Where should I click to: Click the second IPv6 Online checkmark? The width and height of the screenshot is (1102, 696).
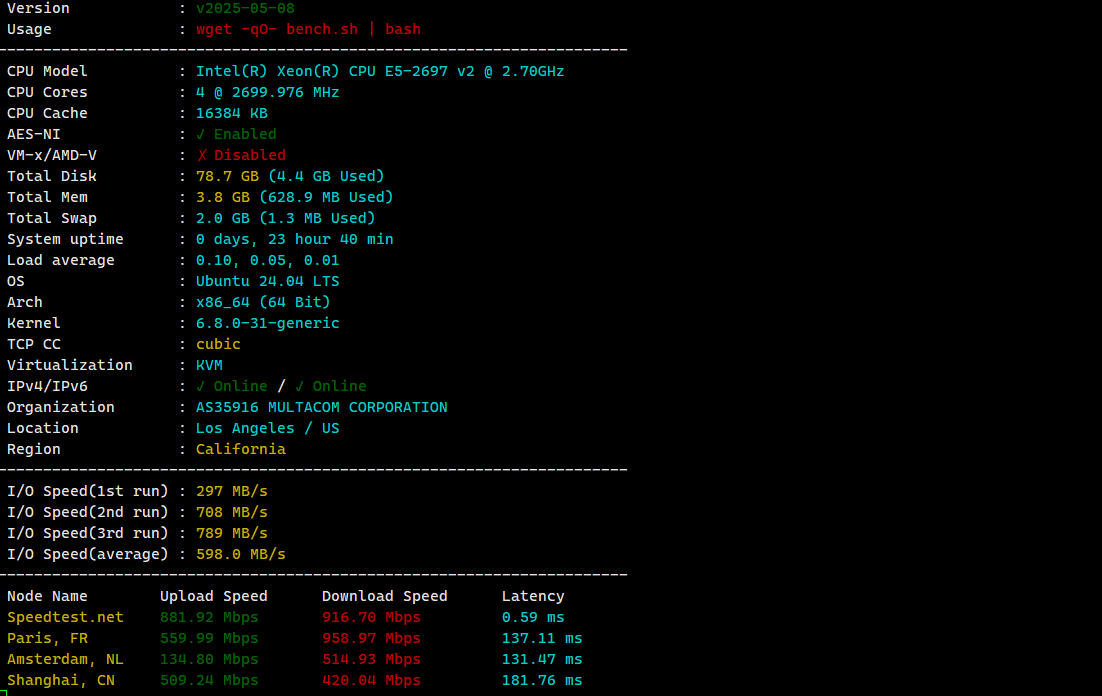point(300,386)
